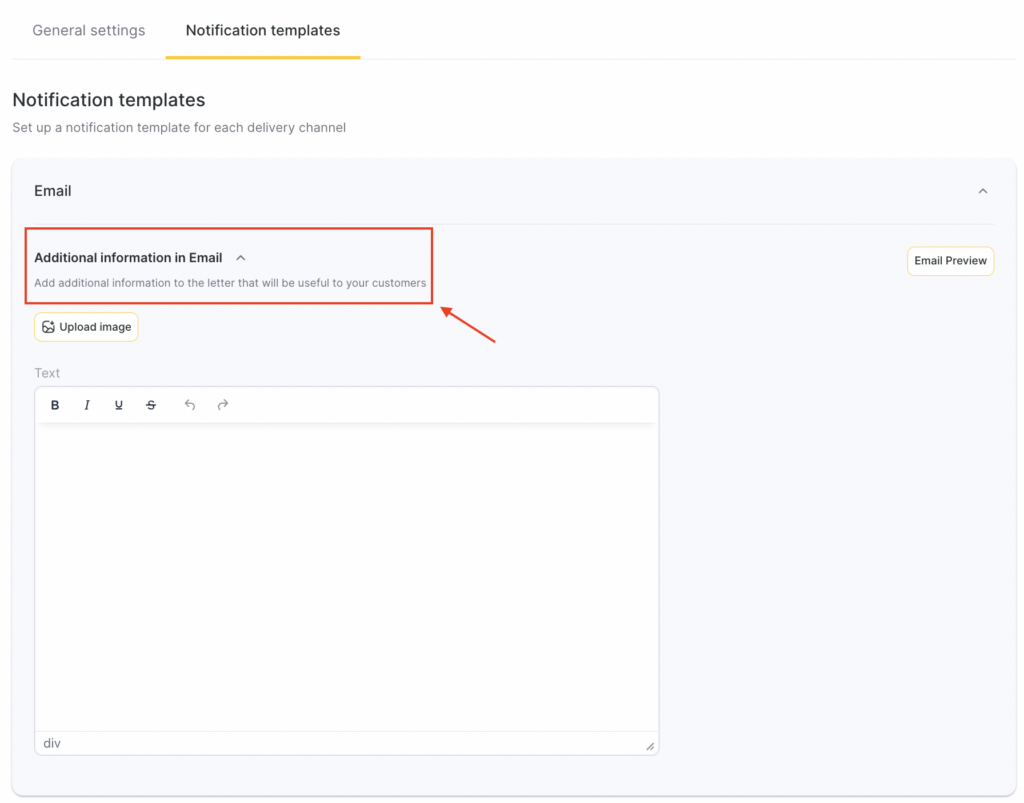The width and height of the screenshot is (1024, 803).
Task: Underline text using the toolbar icon
Action: (119, 405)
